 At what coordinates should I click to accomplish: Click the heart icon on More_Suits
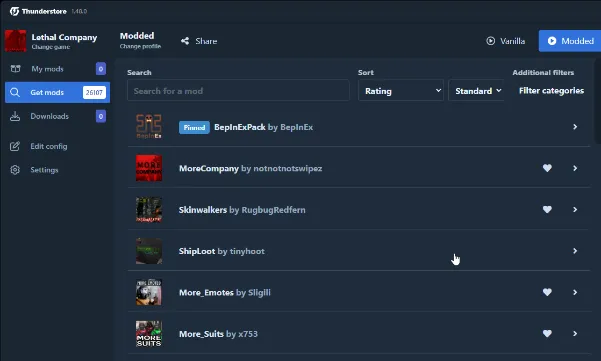click(547, 333)
